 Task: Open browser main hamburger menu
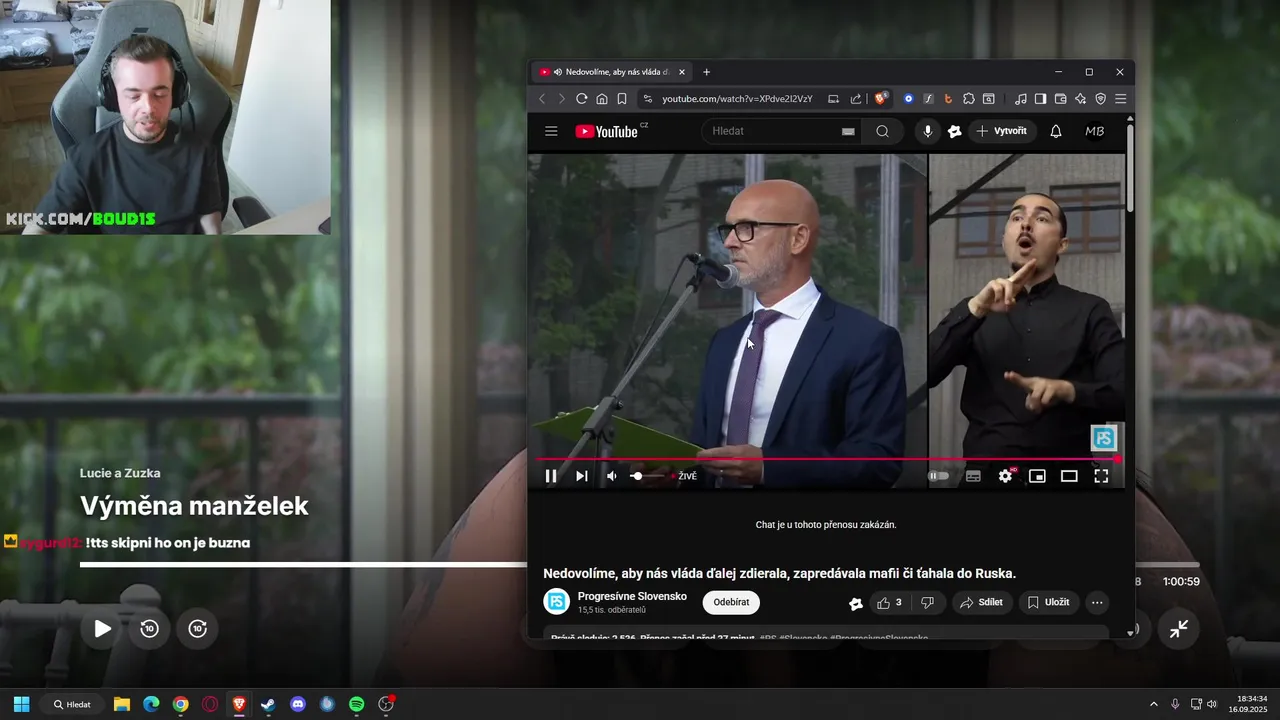[1121, 99]
